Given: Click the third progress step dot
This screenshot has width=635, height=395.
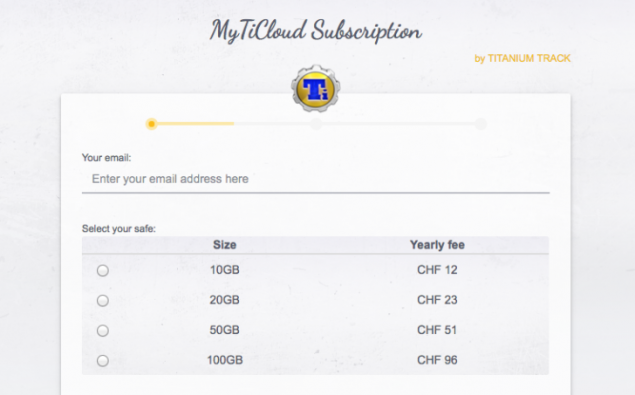Looking at the screenshot, I should point(481,124).
